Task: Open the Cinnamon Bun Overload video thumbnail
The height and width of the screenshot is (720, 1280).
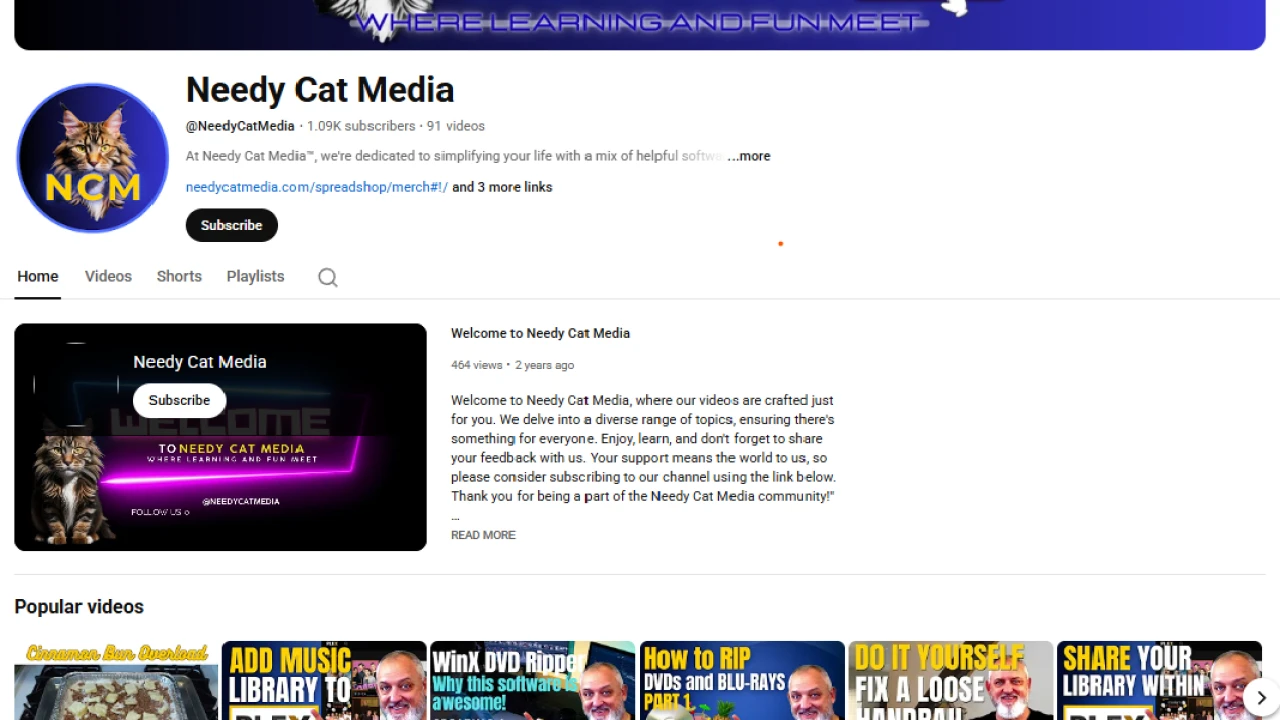Action: coord(116,681)
